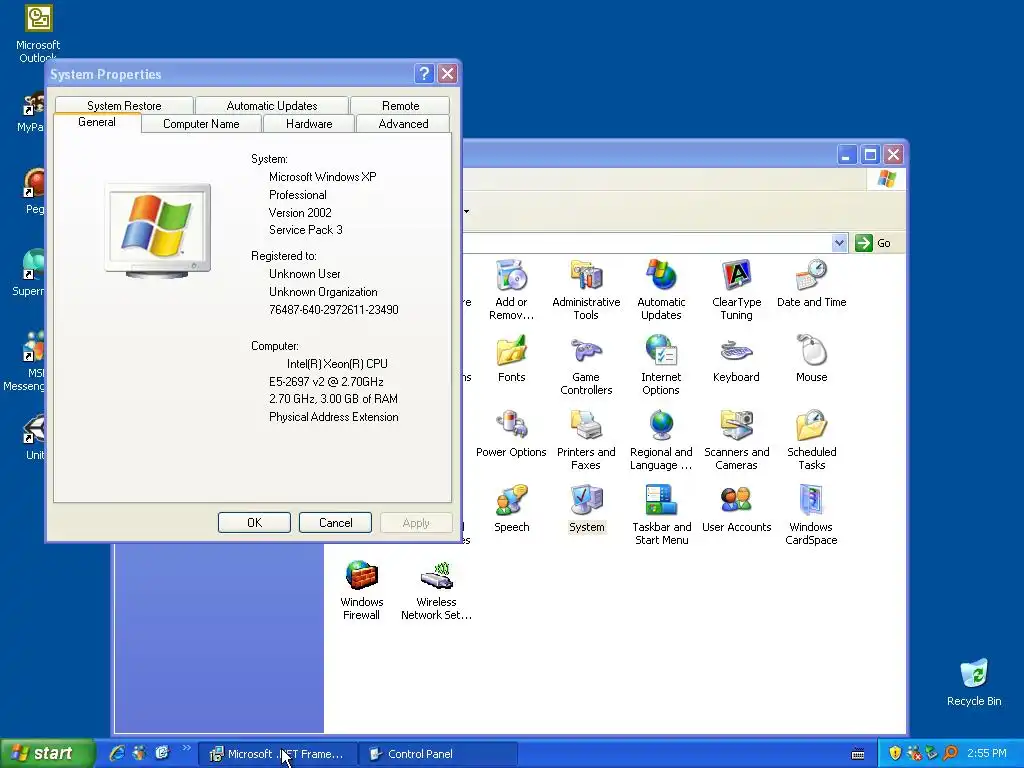Open Add or Remove Programs icon

pos(511,290)
